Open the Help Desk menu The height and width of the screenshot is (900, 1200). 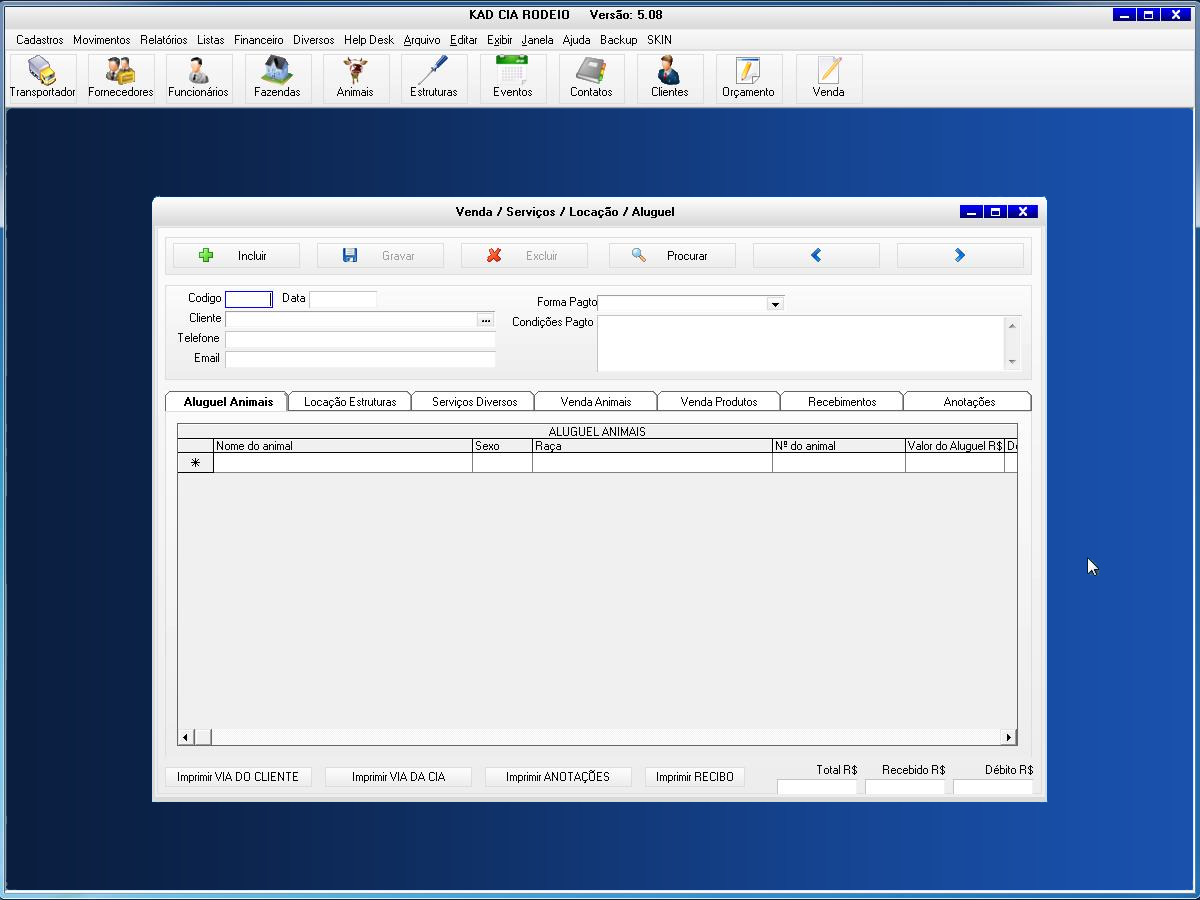(x=369, y=40)
